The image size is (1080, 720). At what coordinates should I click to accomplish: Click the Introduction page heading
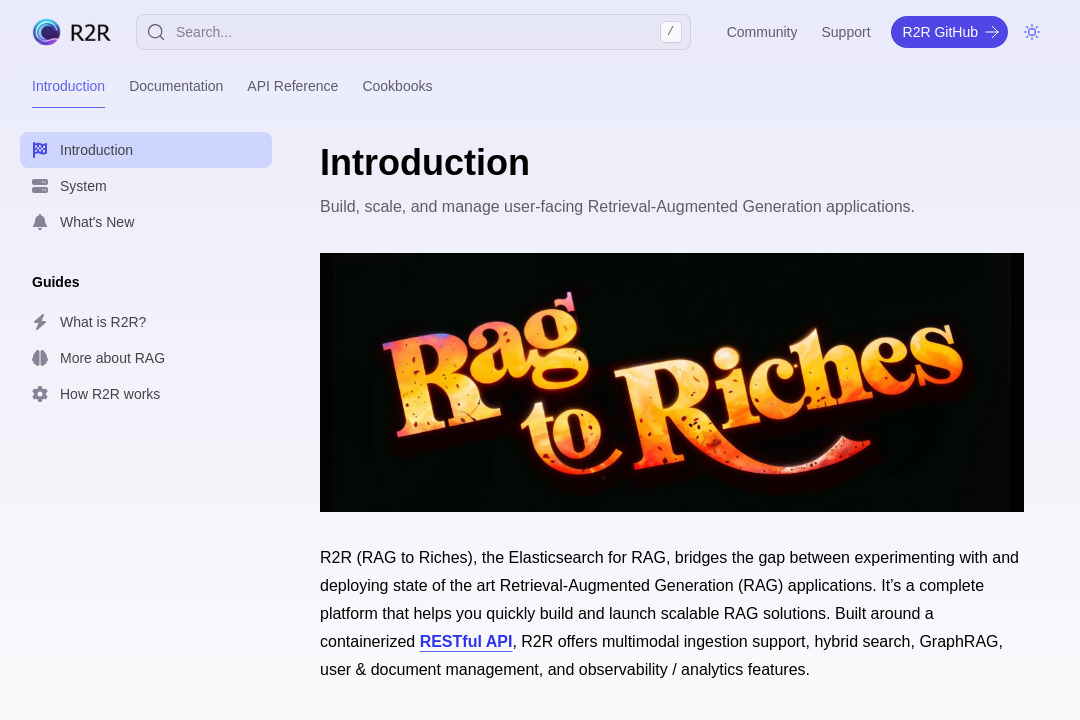pyautogui.click(x=424, y=163)
